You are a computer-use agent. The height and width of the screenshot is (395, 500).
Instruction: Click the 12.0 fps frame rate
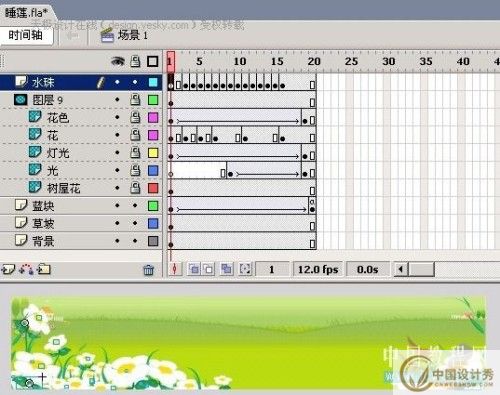click(x=318, y=269)
